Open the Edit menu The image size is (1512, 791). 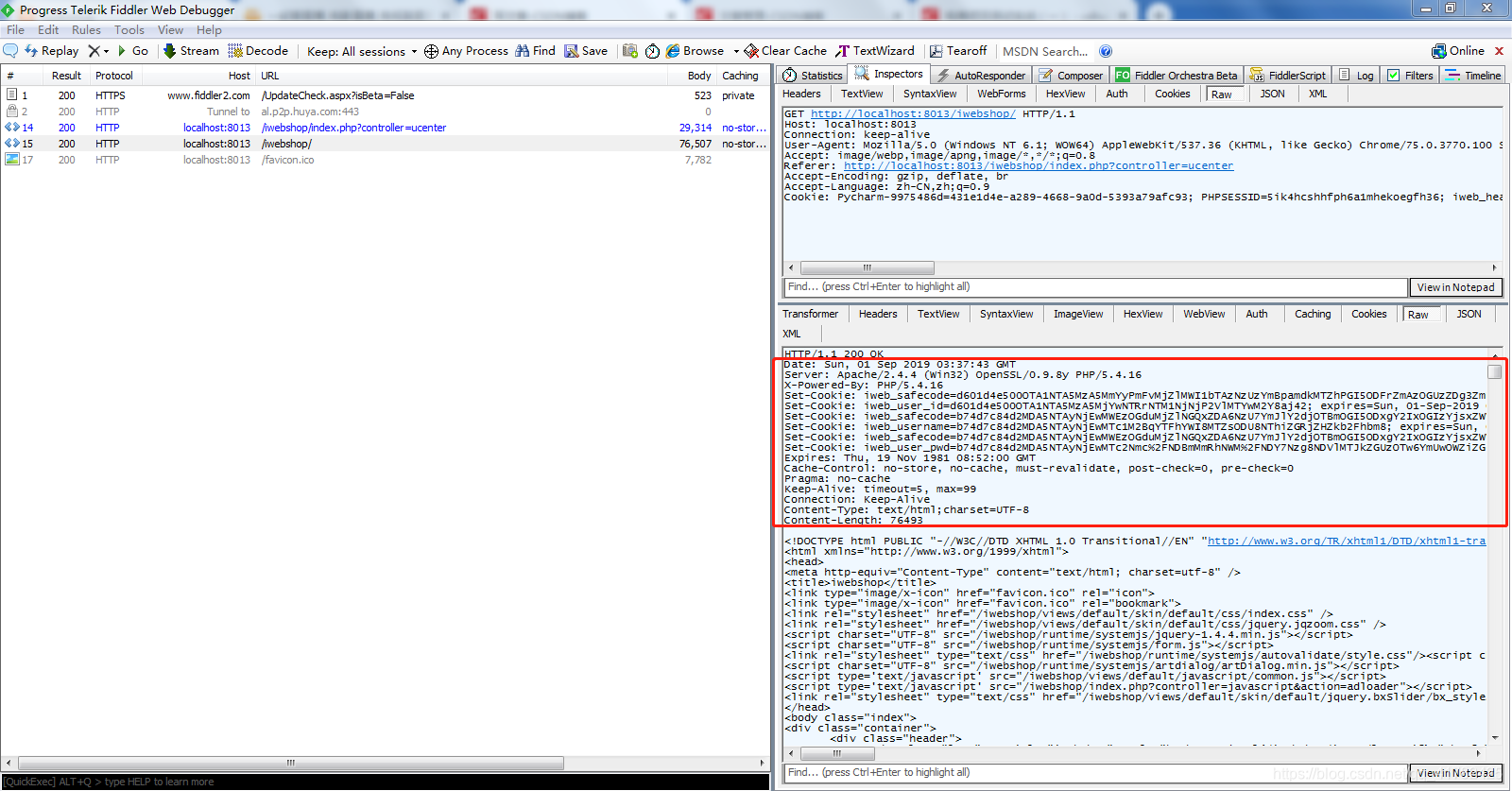(x=48, y=29)
